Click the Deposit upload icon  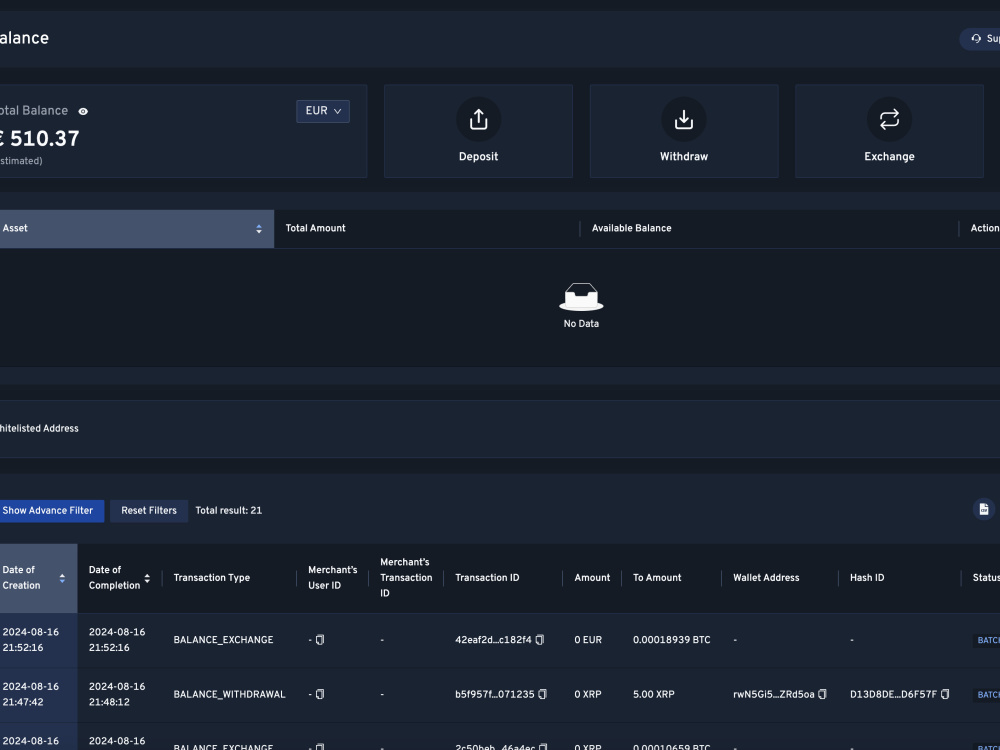click(478, 119)
